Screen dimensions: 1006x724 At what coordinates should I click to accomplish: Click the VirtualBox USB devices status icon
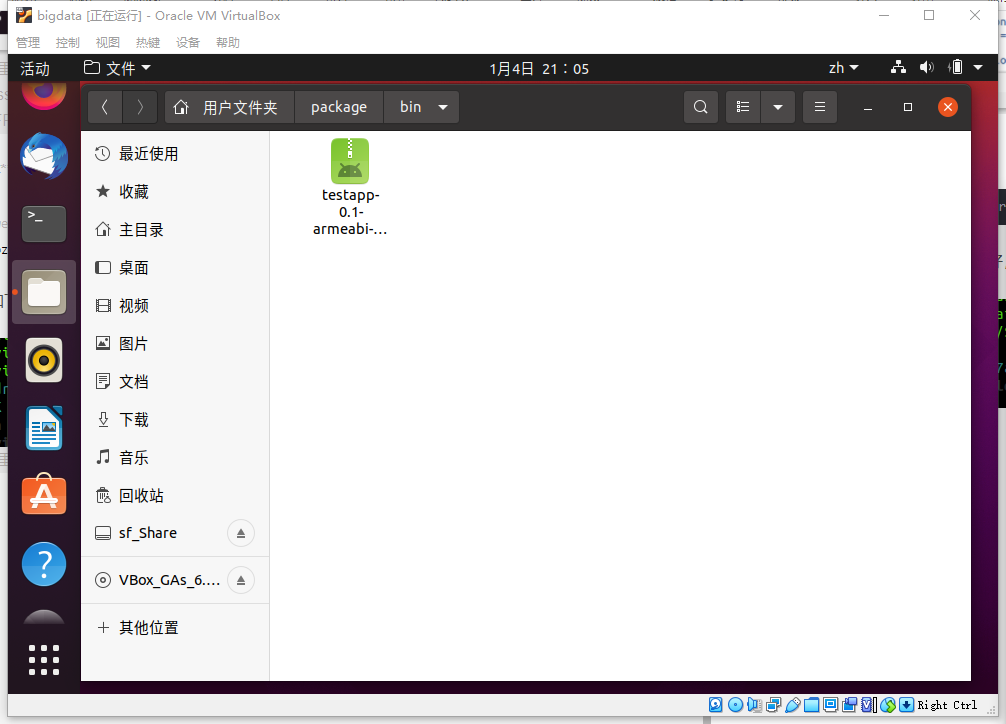[792, 705]
